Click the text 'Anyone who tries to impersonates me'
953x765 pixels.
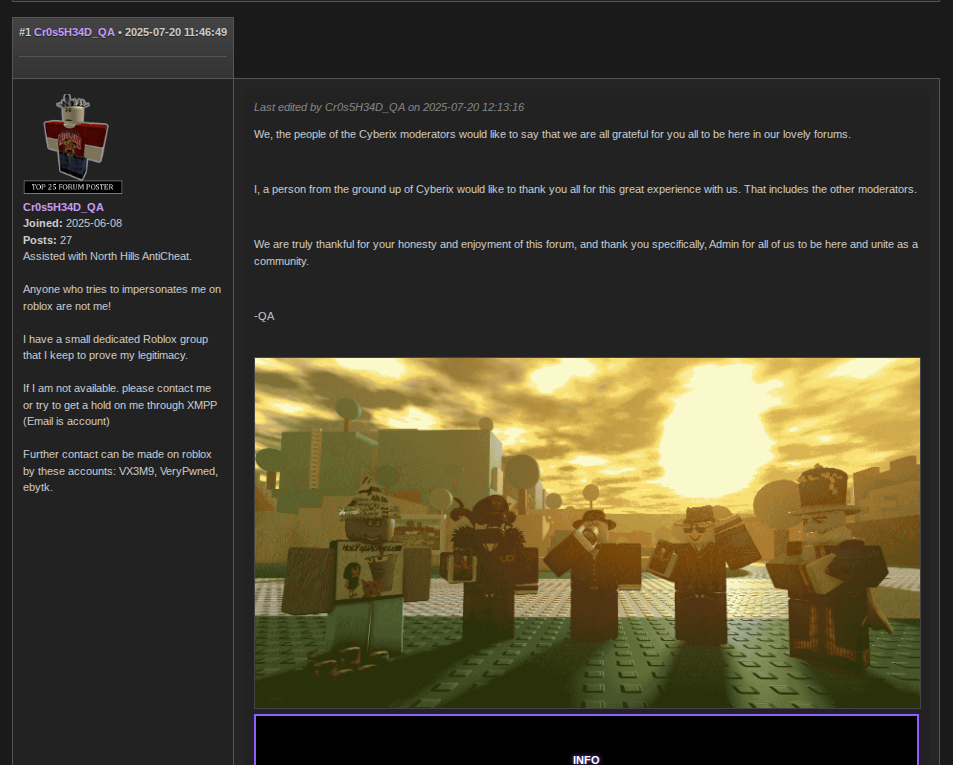tap(122, 298)
